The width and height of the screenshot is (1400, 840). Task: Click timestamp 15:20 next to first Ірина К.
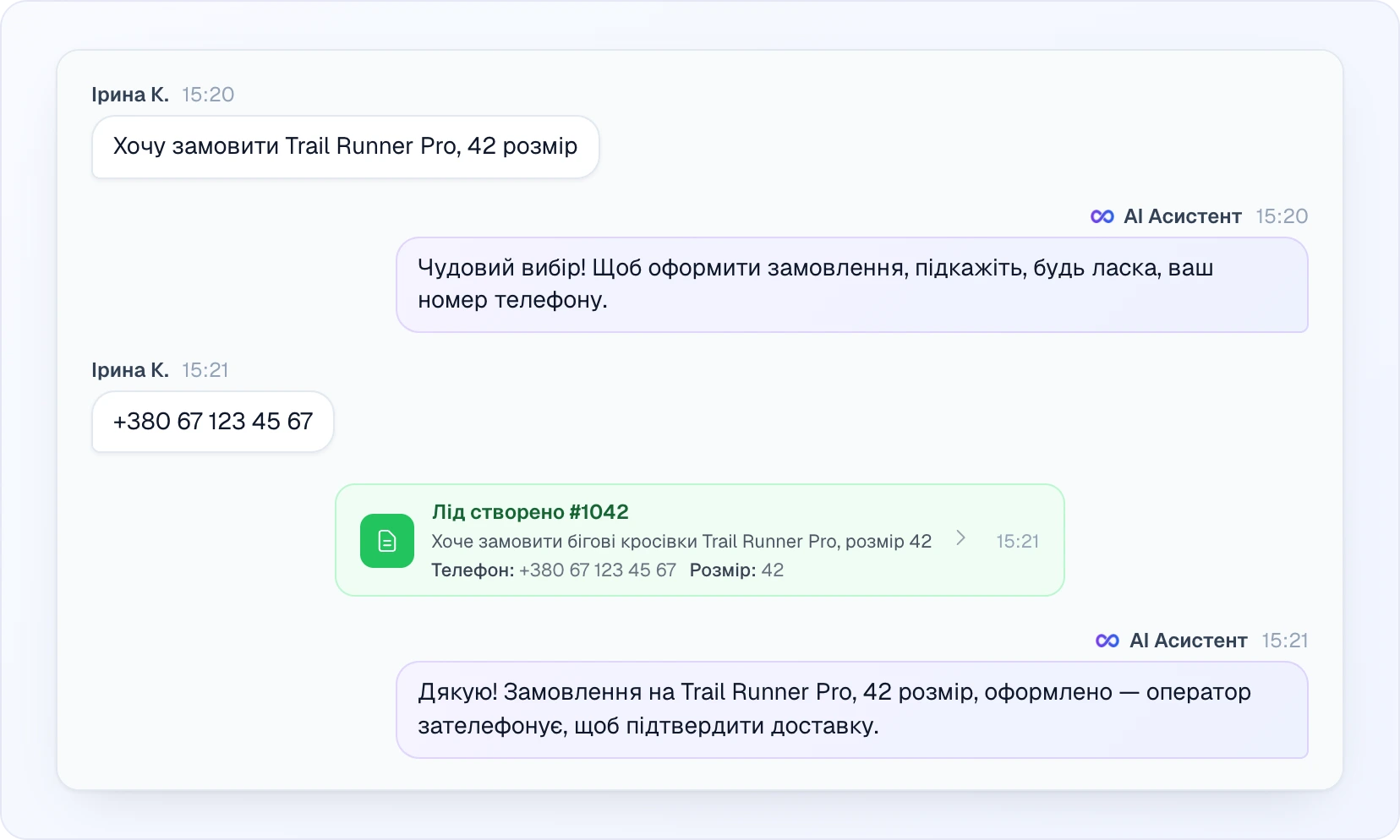point(208,95)
